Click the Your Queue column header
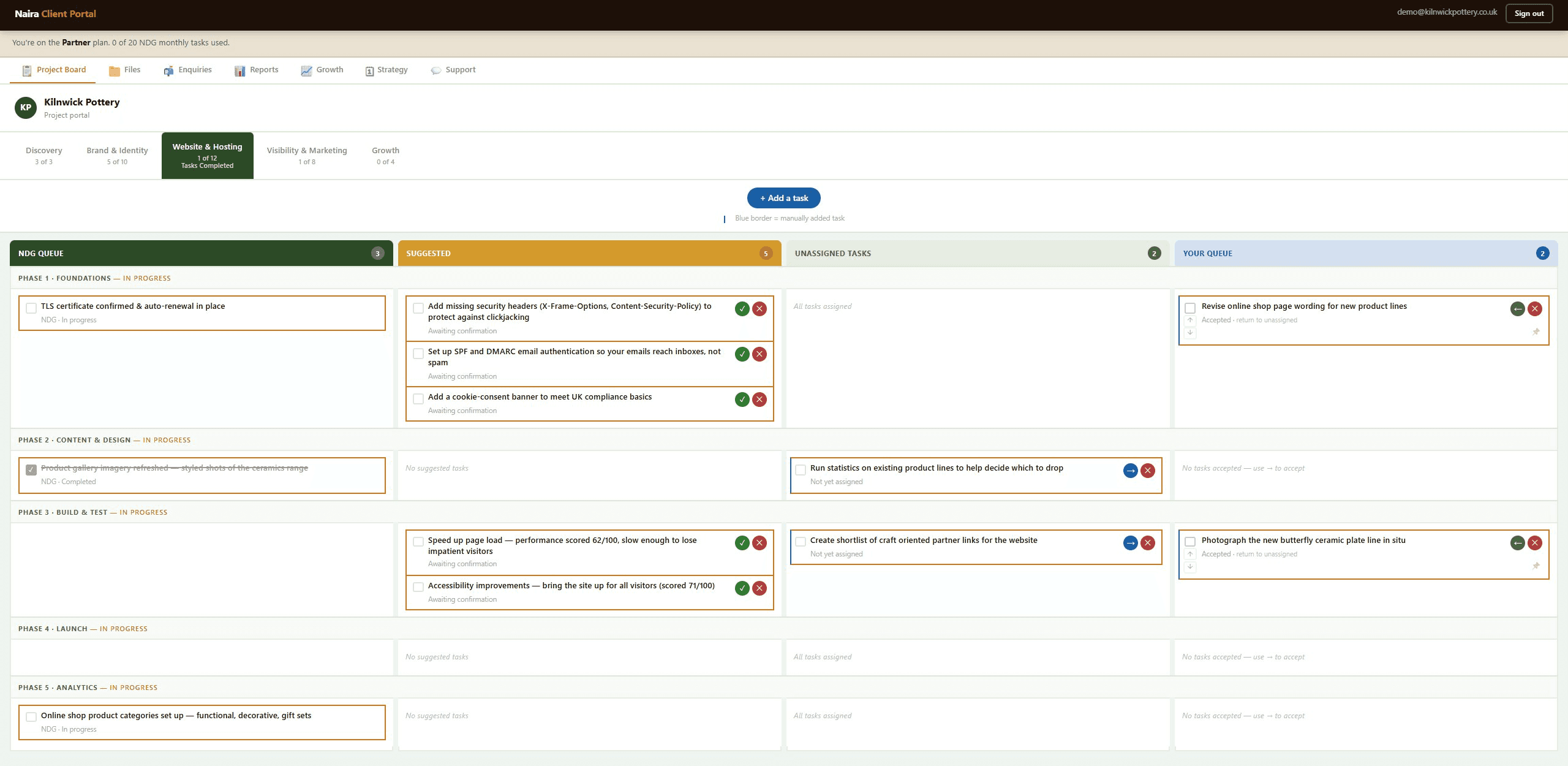The image size is (1568, 766). pos(1366,253)
